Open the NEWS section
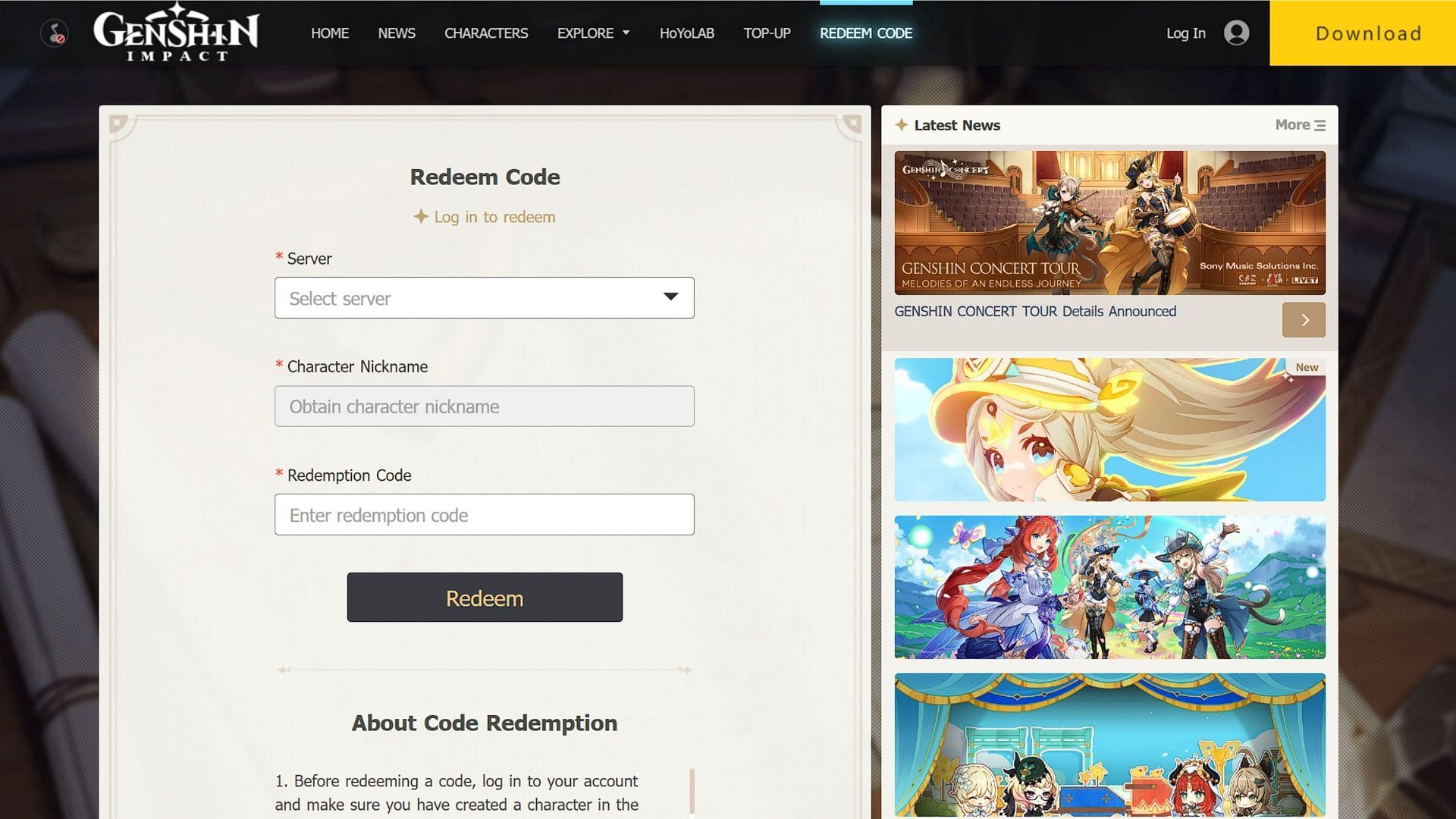The image size is (1456, 819). 397,33
